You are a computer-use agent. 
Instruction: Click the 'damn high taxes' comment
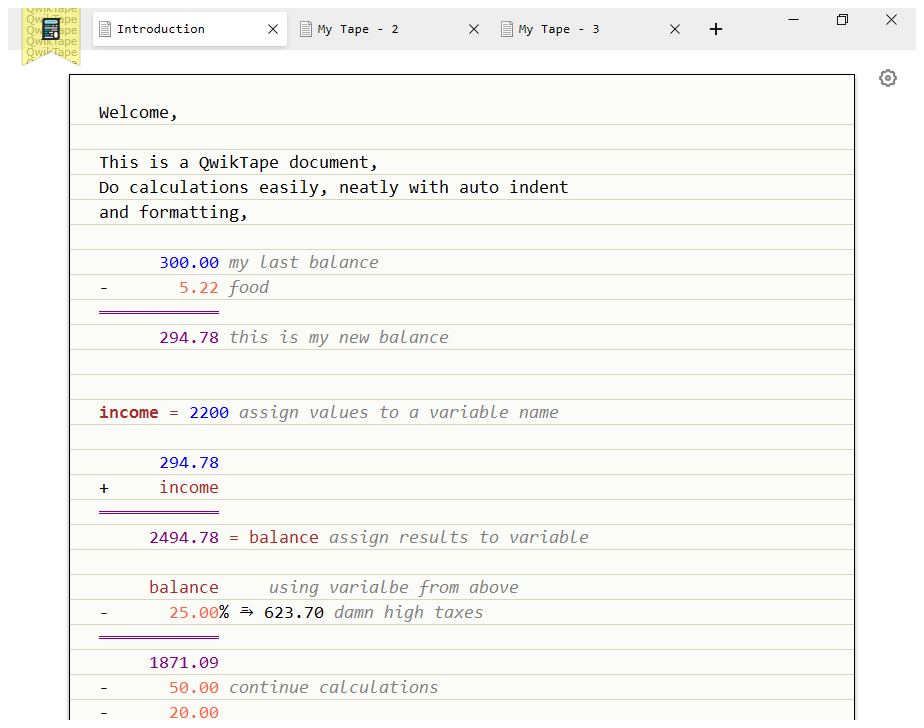(x=408, y=613)
